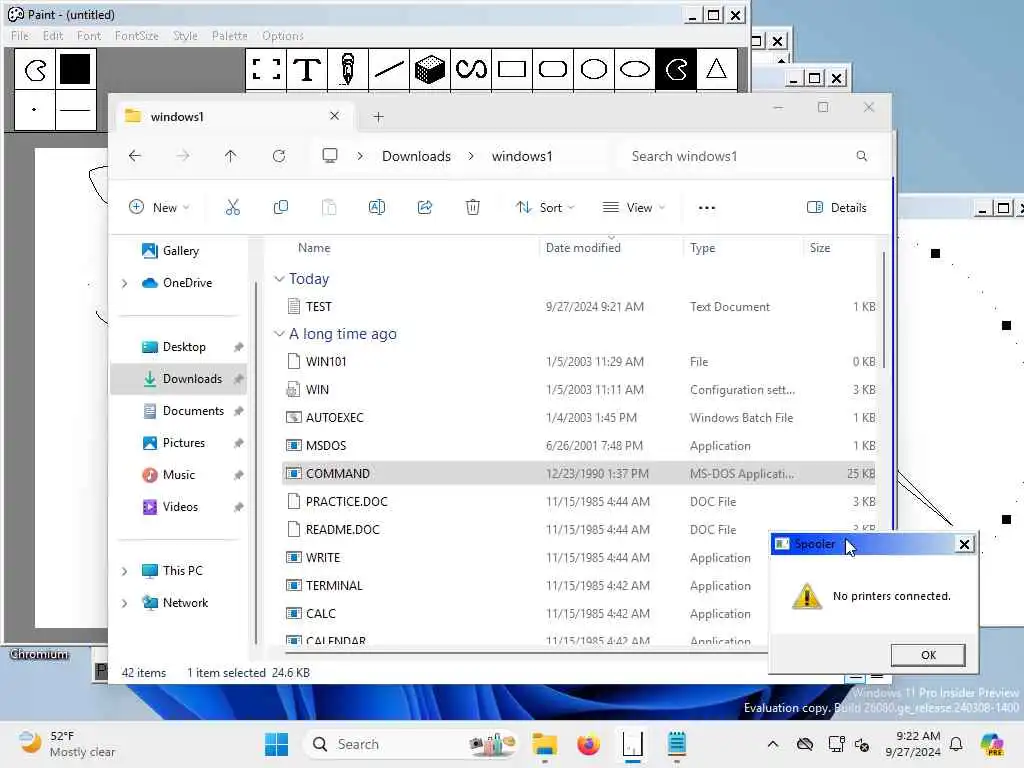This screenshot has height=768, width=1024.
Task: Choose the curve tool in Paint
Action: [x=471, y=69]
